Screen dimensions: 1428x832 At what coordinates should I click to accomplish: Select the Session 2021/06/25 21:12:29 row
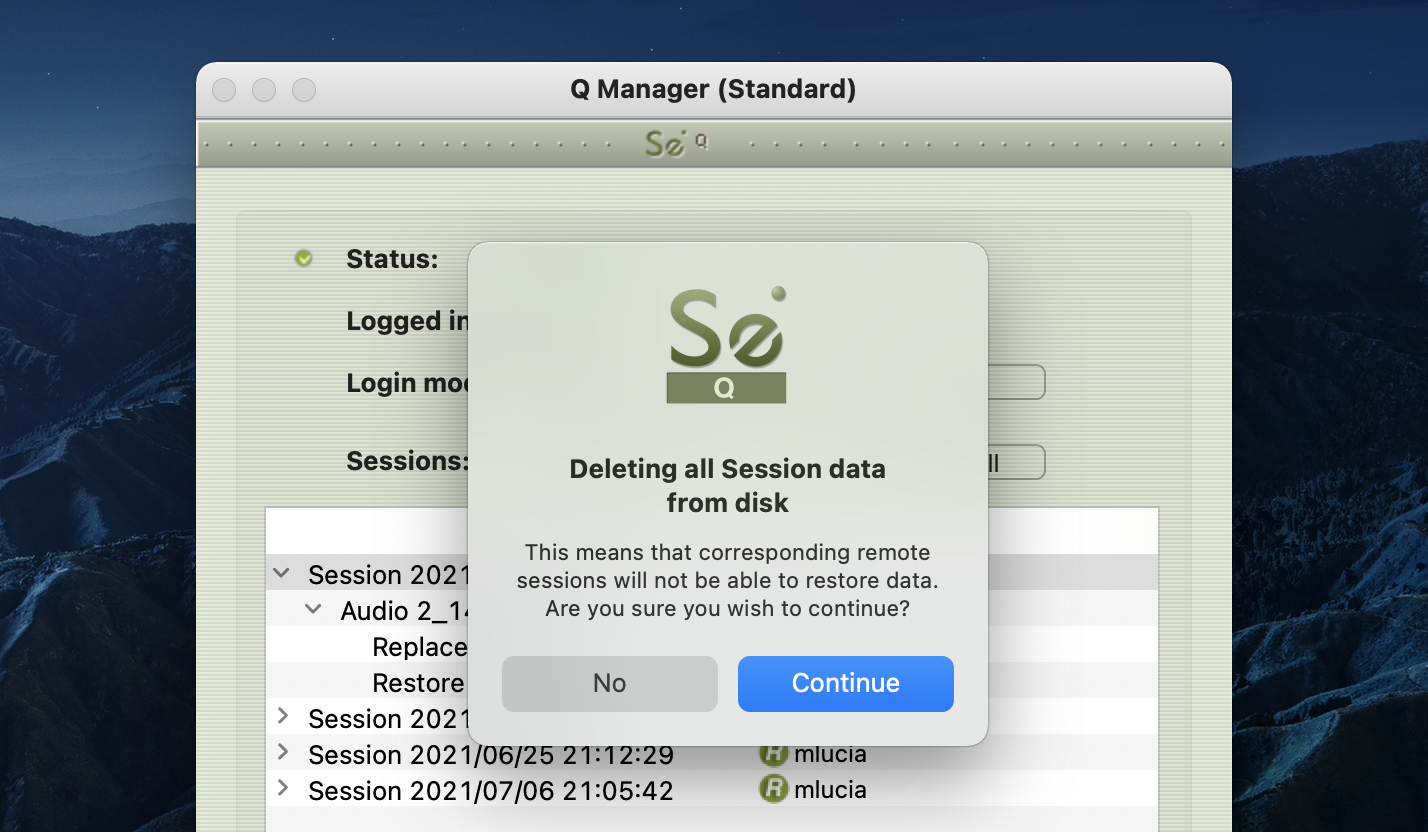coord(490,755)
